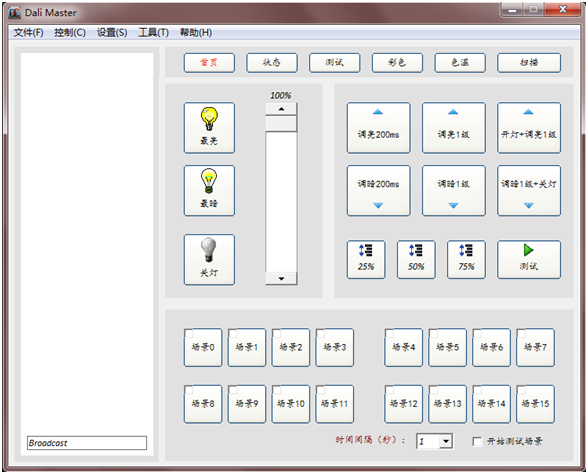Open the 工具(T) menu
Image resolution: width=588 pixels, height=474 pixels.
click(x=153, y=33)
